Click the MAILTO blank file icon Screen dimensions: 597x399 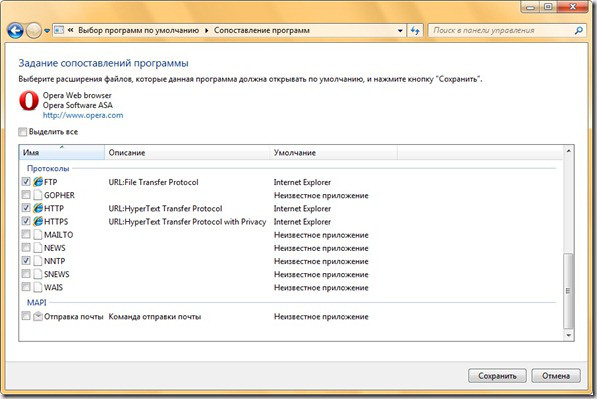click(x=38, y=235)
